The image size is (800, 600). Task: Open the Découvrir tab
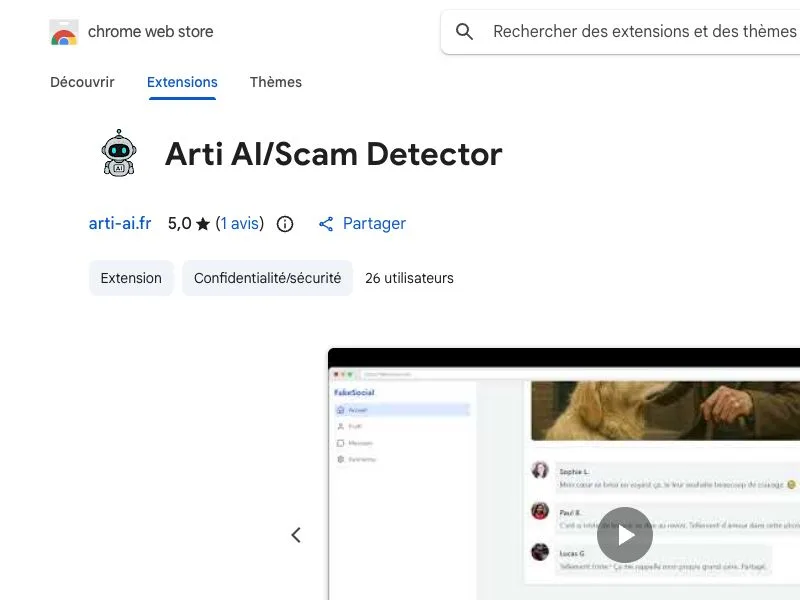pyautogui.click(x=82, y=82)
